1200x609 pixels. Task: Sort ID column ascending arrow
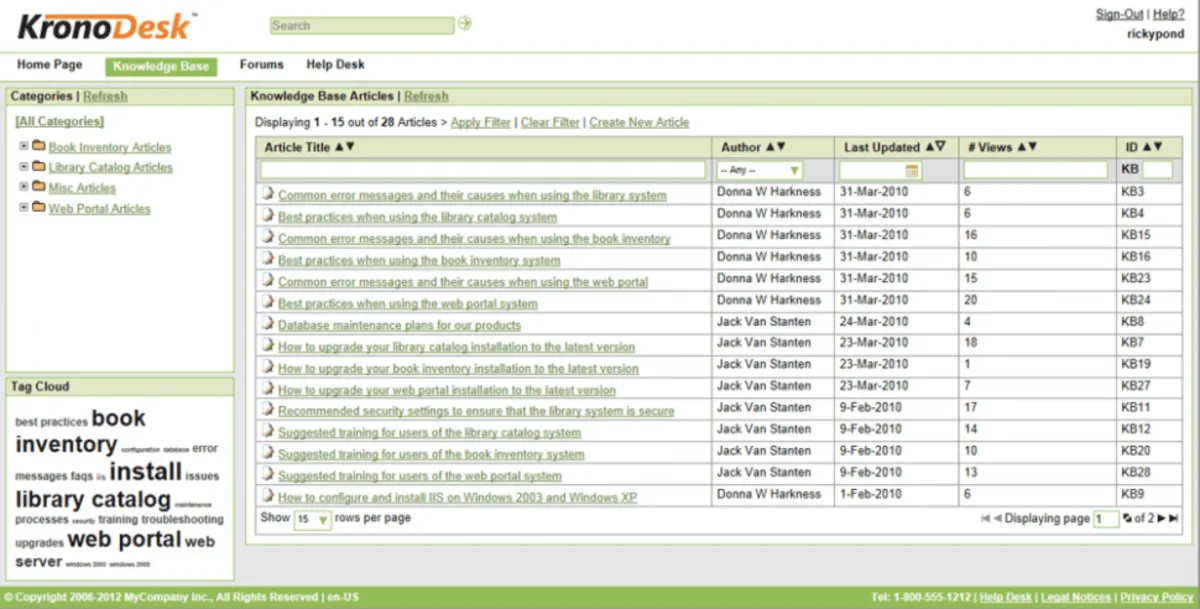1147,147
